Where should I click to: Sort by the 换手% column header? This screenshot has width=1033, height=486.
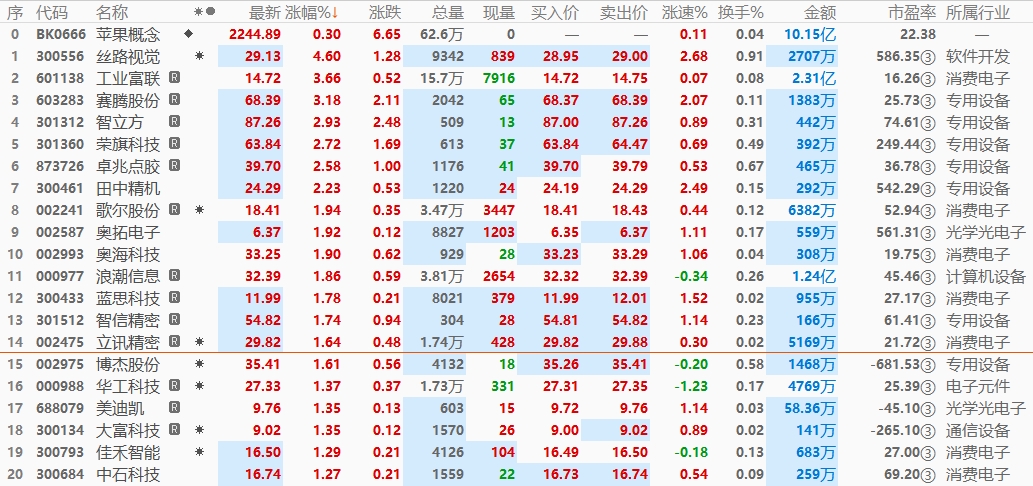click(x=741, y=12)
